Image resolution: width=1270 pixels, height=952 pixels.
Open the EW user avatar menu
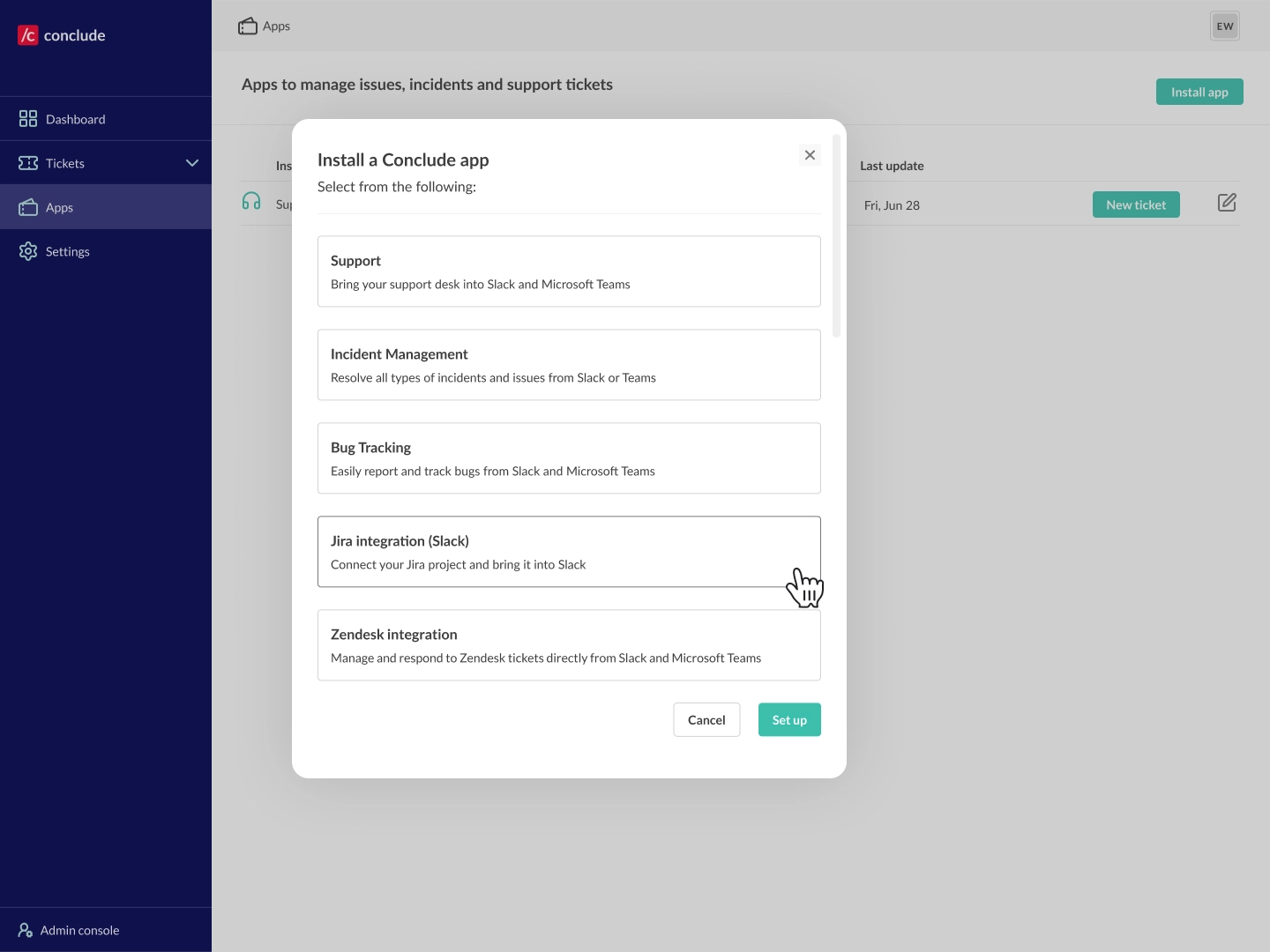click(1225, 26)
